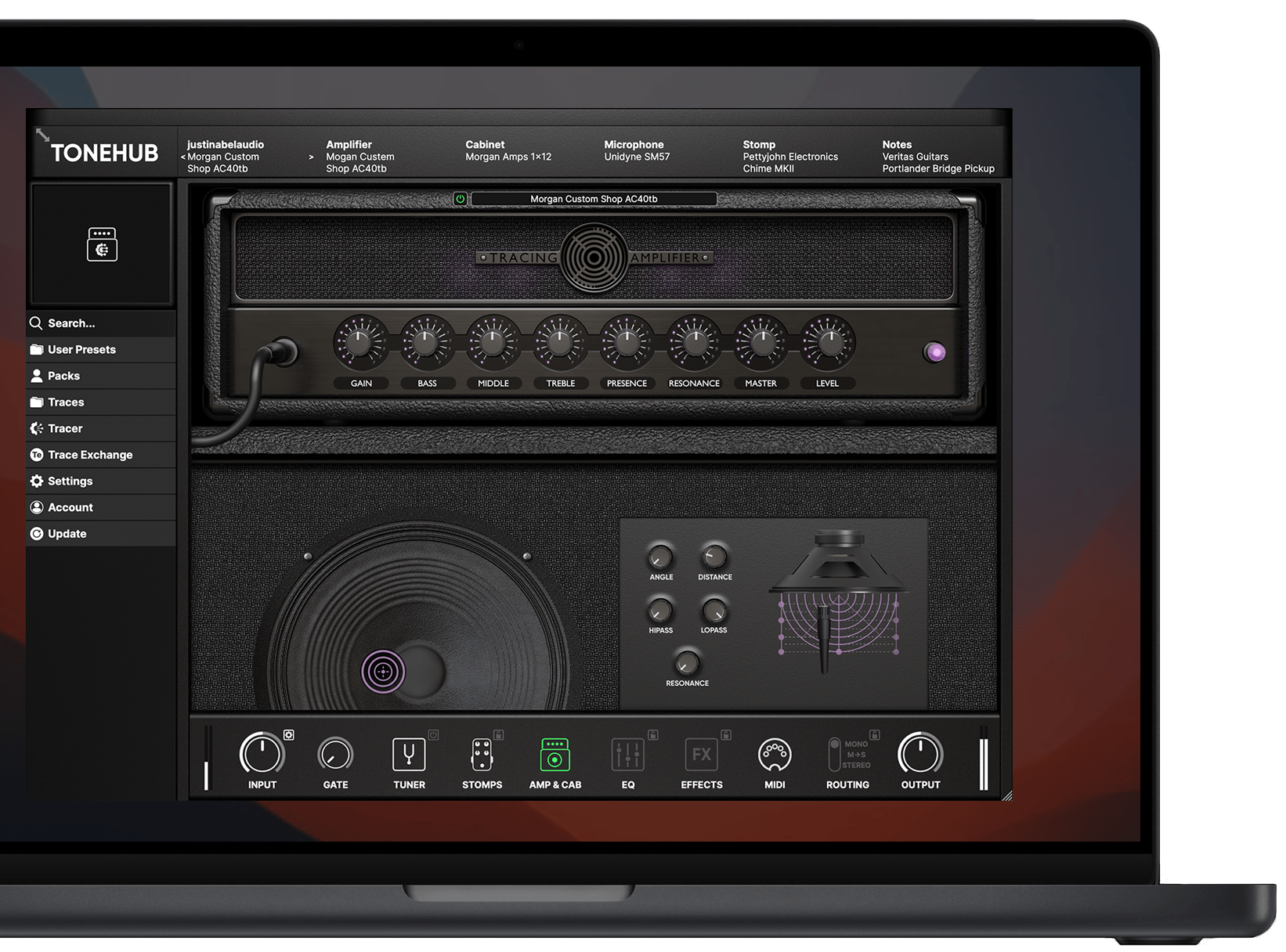Click the Level knob on amplifier
This screenshot has width=1286, height=952.
coord(828,342)
